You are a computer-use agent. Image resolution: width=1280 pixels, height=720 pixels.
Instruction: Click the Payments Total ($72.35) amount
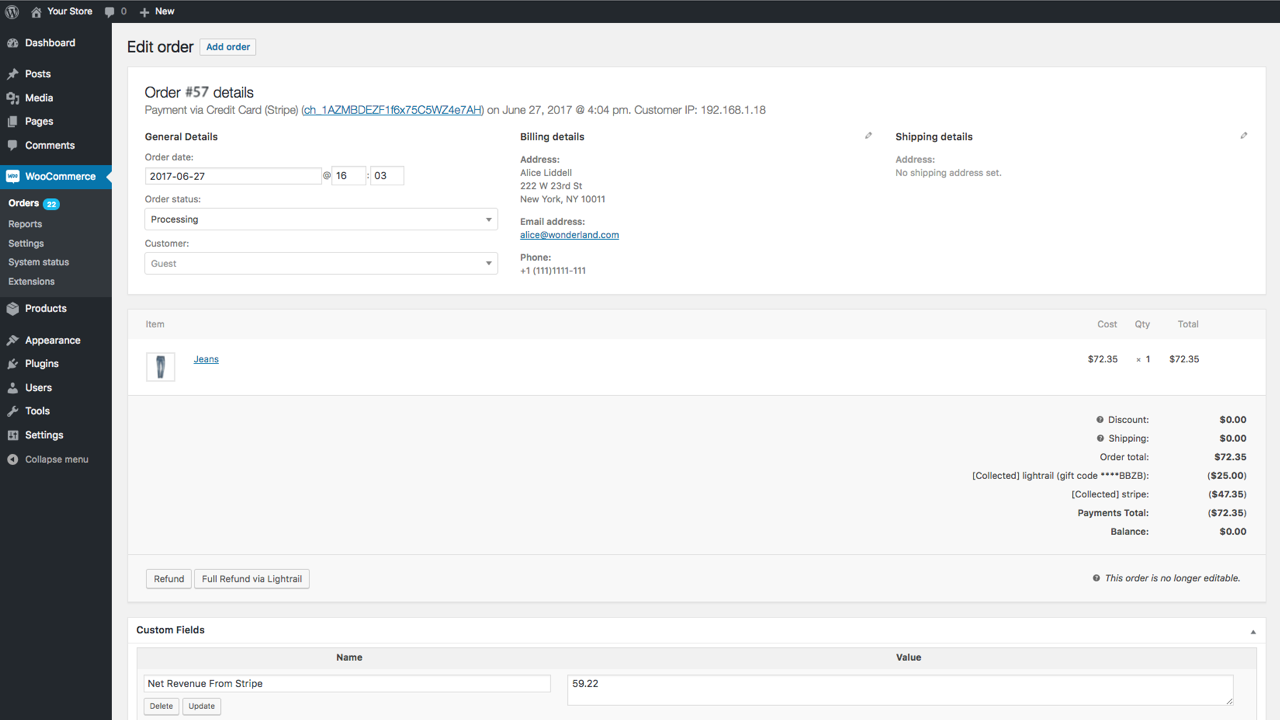click(x=1226, y=513)
